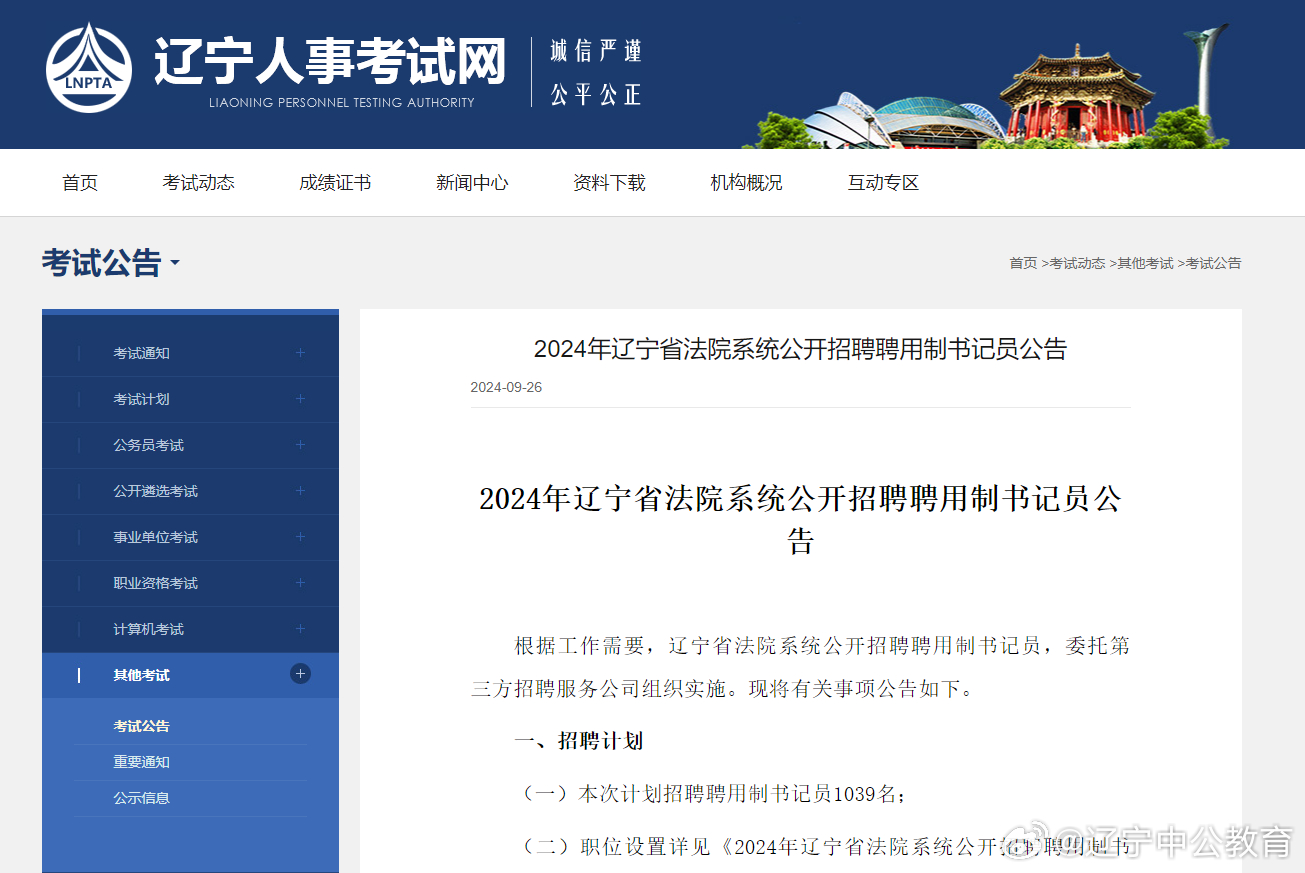Select the 考试公告 submenu entry

pyautogui.click(x=141, y=726)
